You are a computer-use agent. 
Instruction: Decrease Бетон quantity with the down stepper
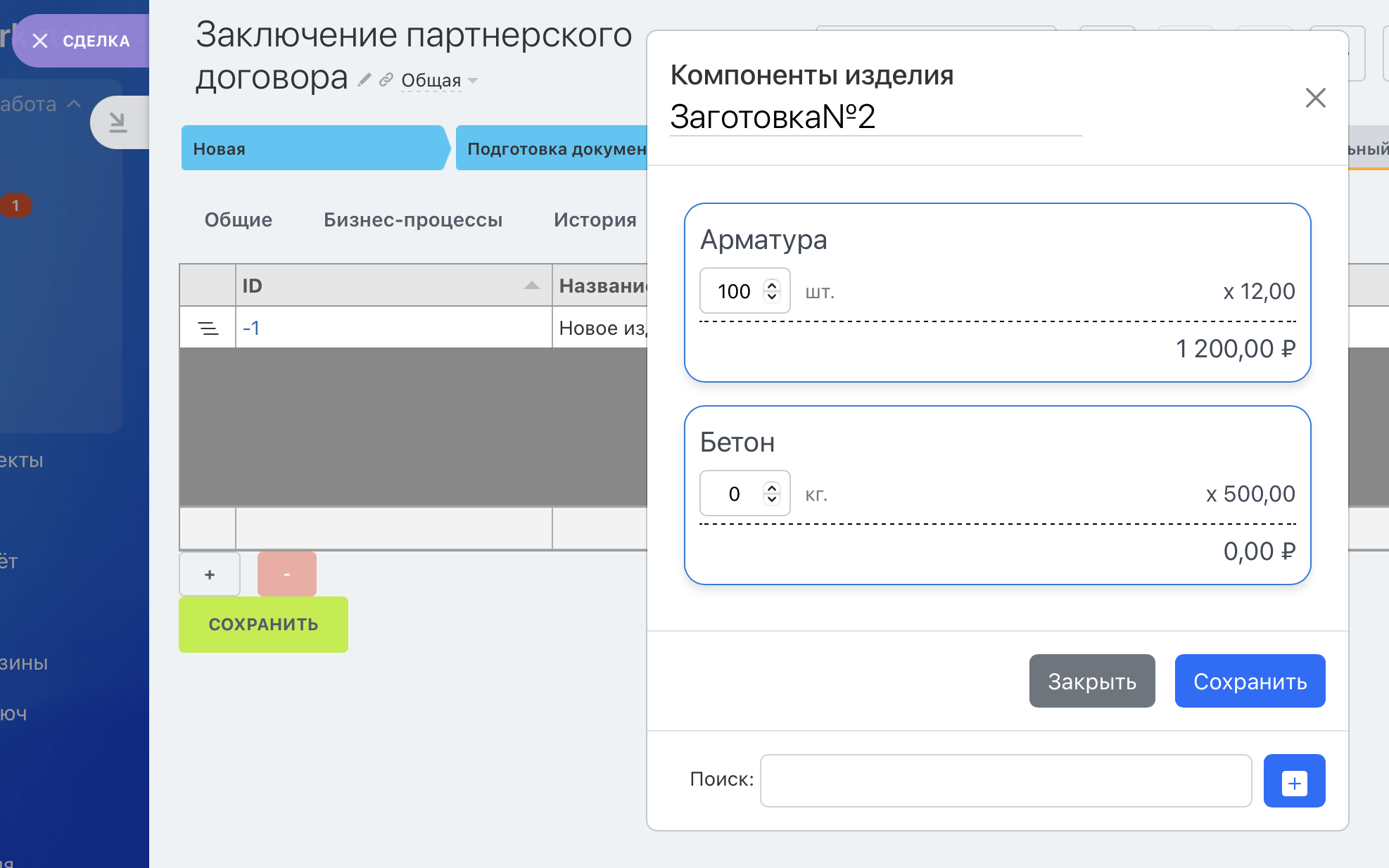772,499
